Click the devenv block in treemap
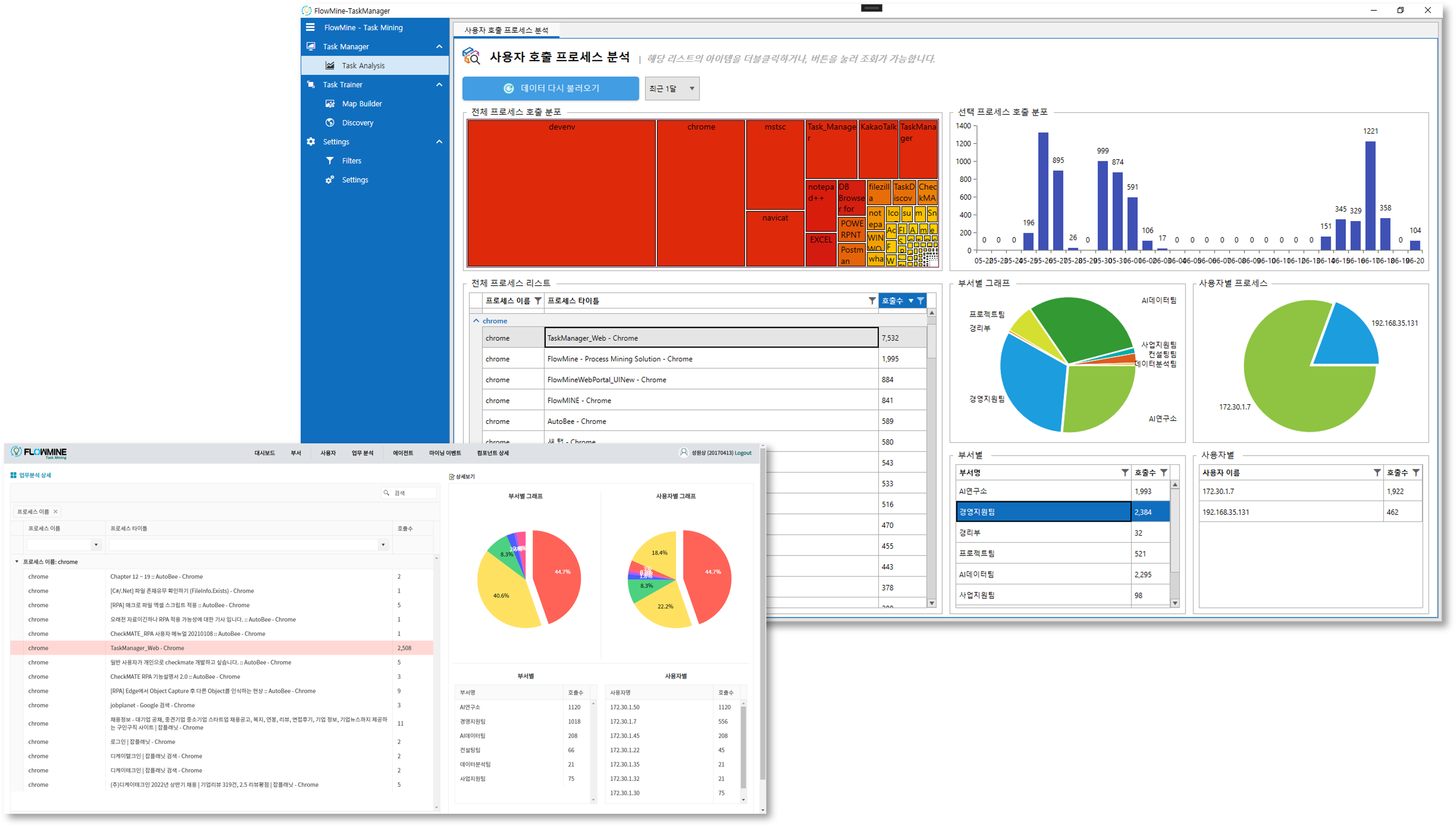Viewport: 1456px width, 827px height. [x=562, y=193]
